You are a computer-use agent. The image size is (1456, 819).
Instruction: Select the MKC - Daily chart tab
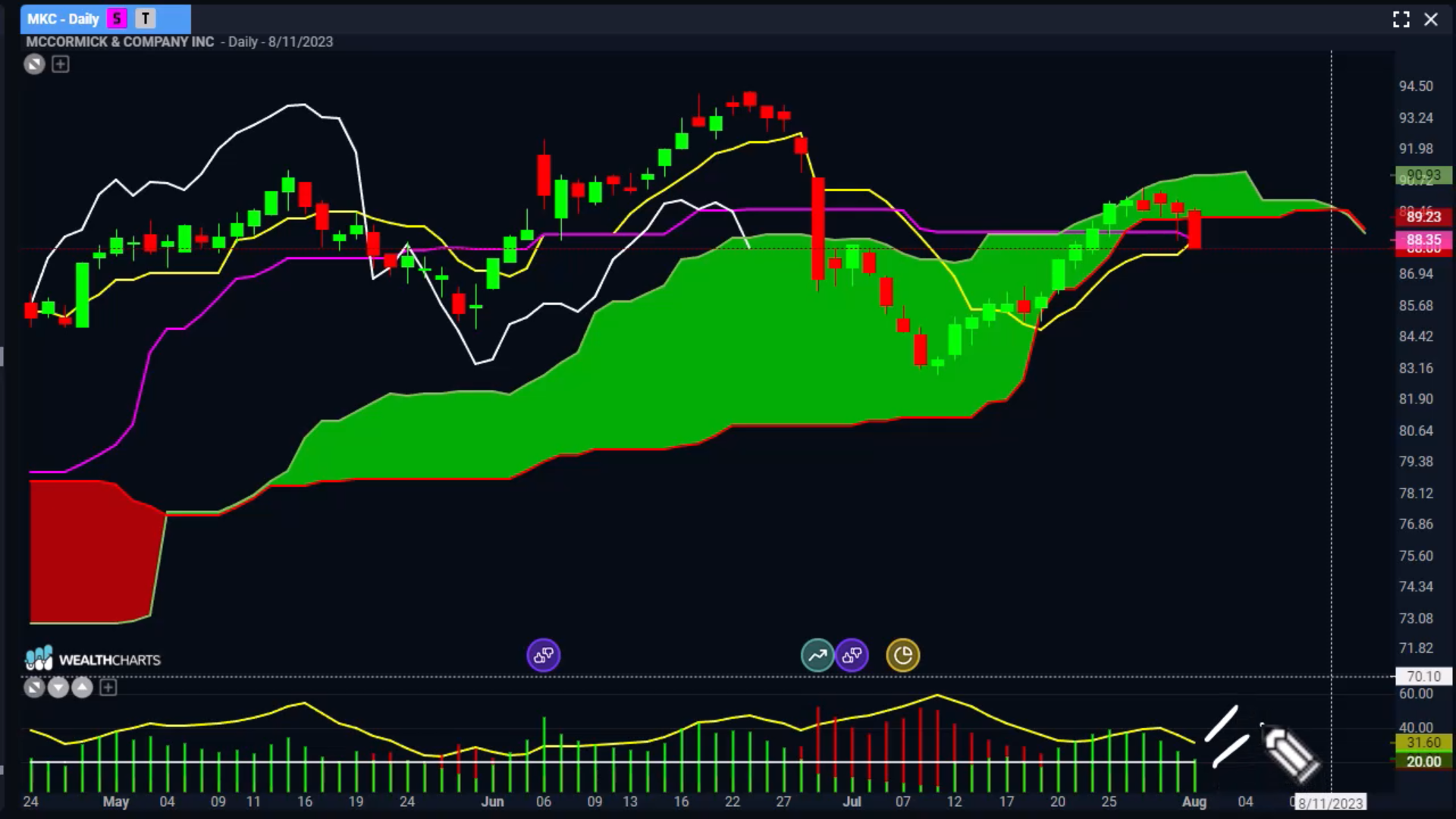pos(105,19)
